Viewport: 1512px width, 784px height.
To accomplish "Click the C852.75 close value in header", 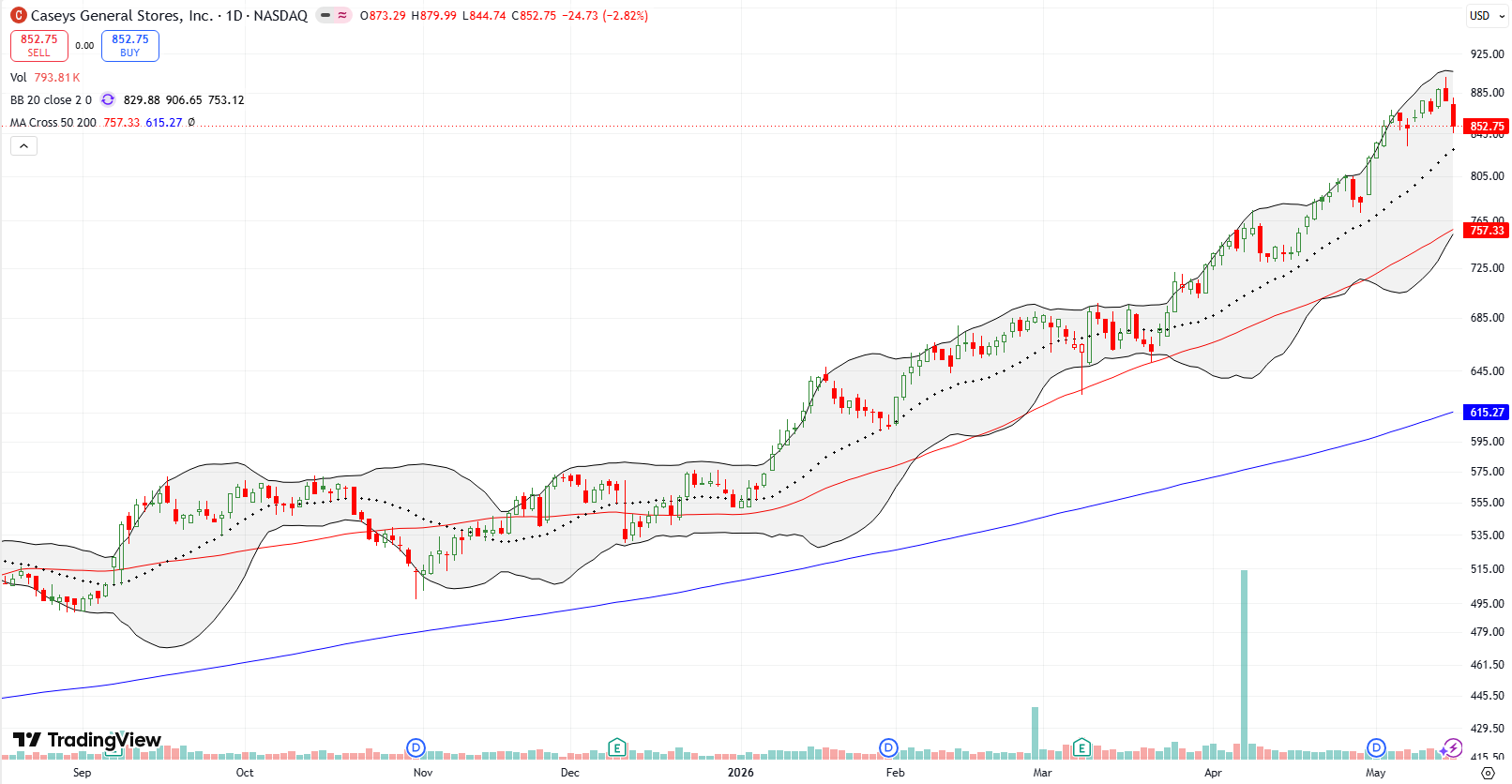I will tap(534, 16).
